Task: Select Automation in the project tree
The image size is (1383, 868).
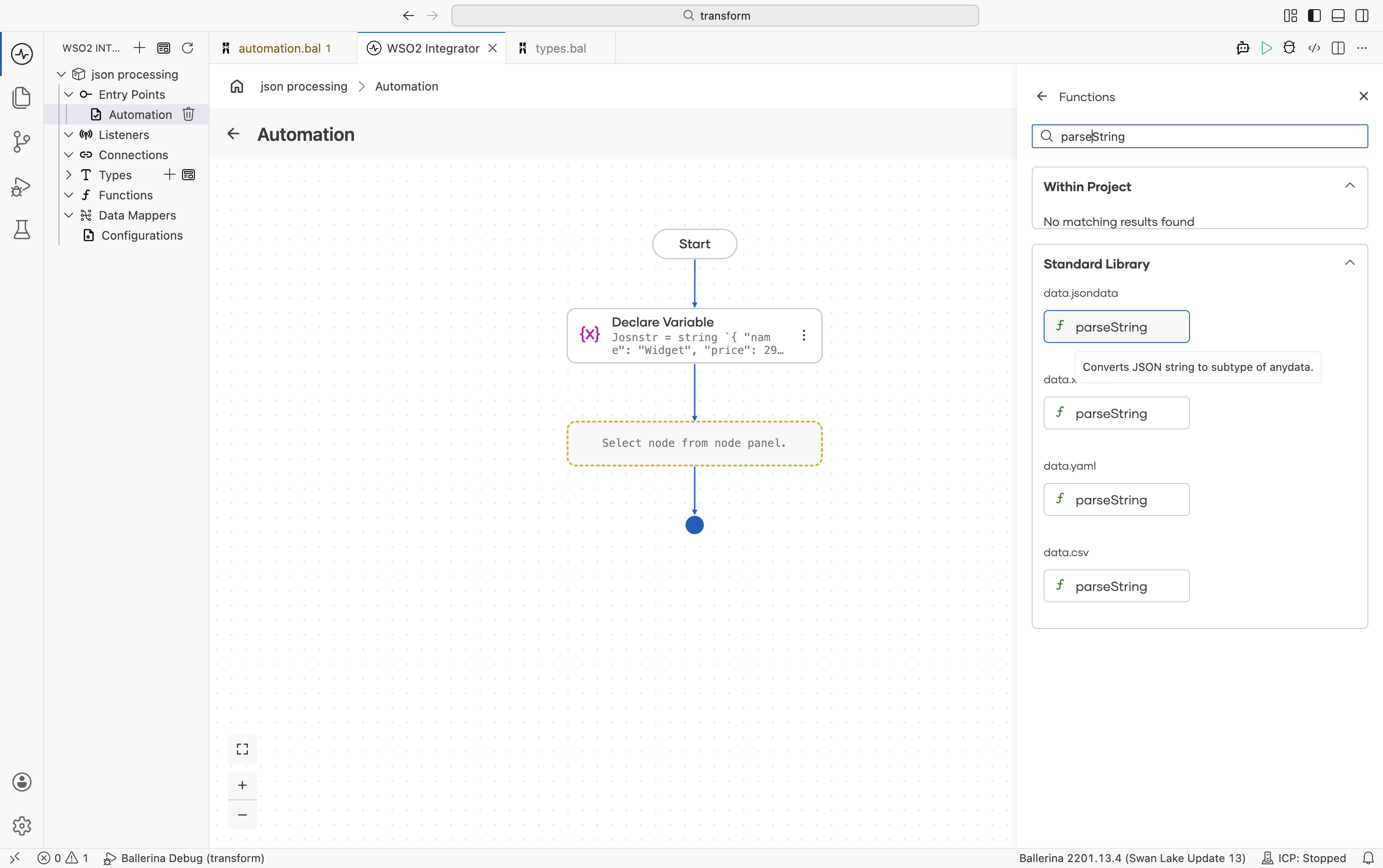Action: tap(140, 114)
